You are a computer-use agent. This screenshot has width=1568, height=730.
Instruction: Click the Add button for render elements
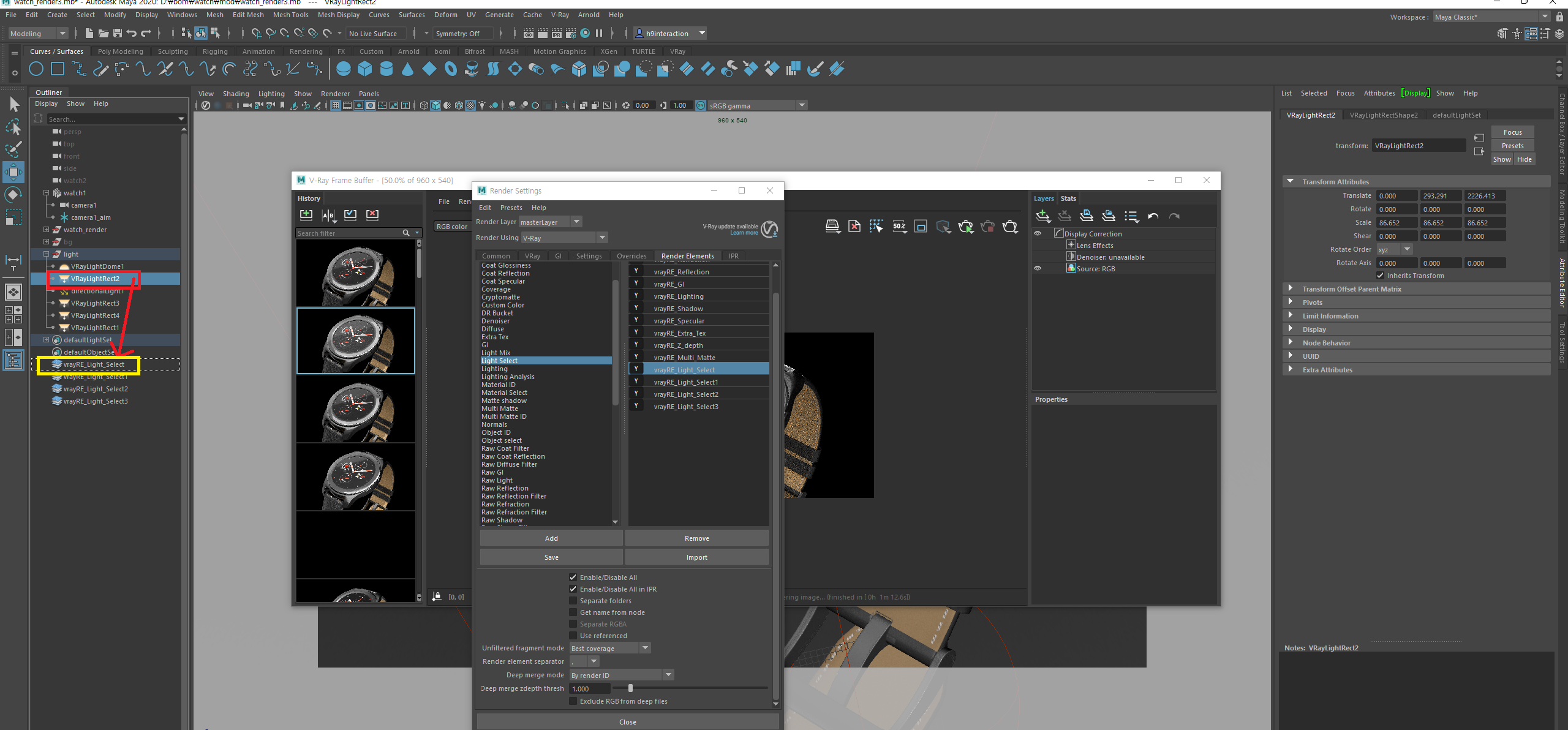(551, 538)
